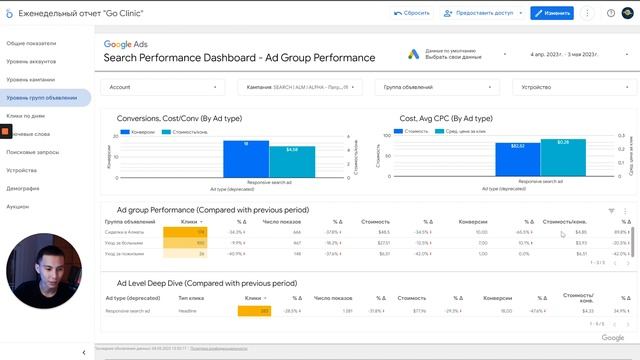Select the Уход за пожилыми row
The height and width of the screenshot is (360, 640).
(x=367, y=253)
